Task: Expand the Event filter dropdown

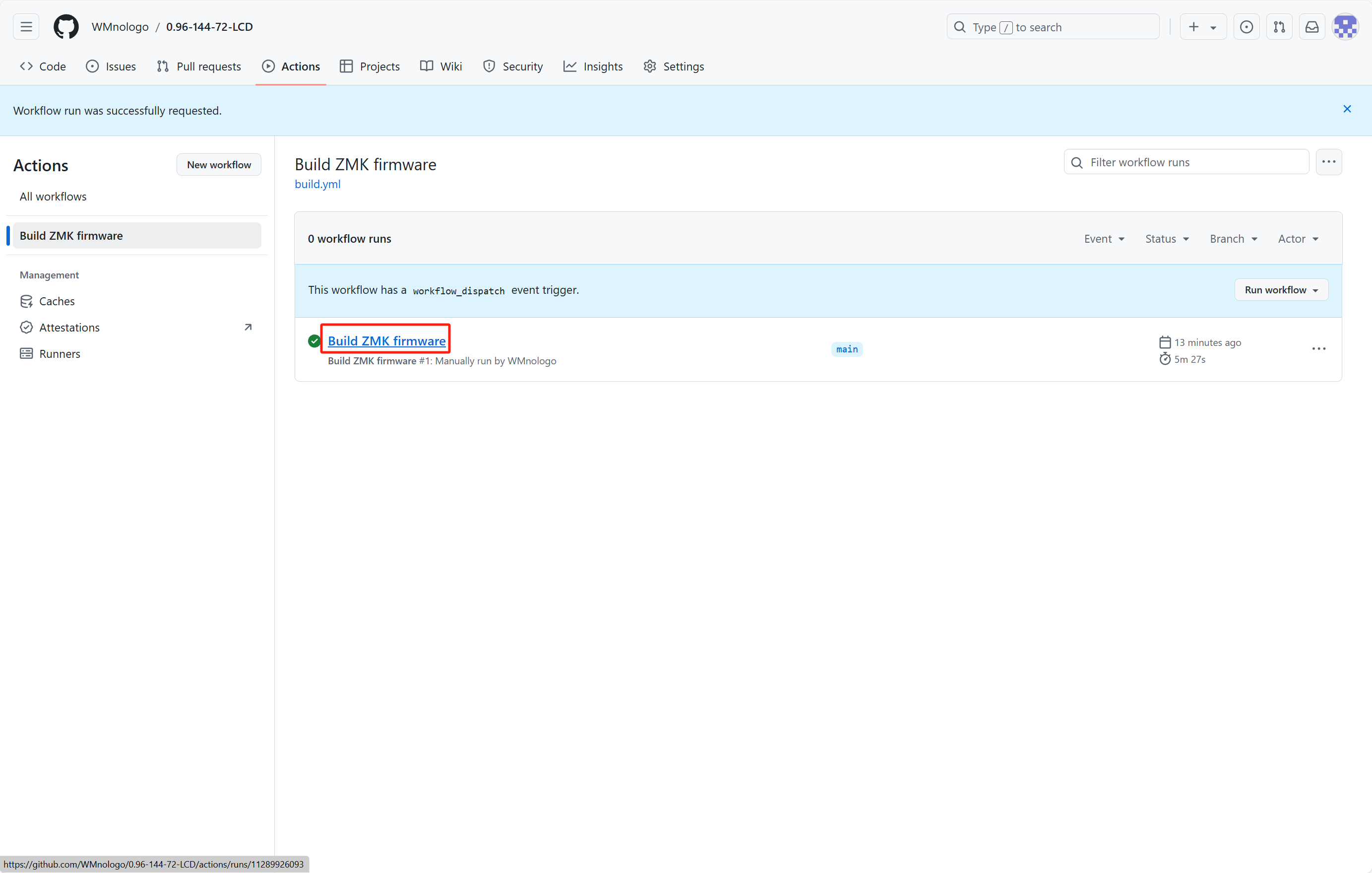Action: 1104,239
